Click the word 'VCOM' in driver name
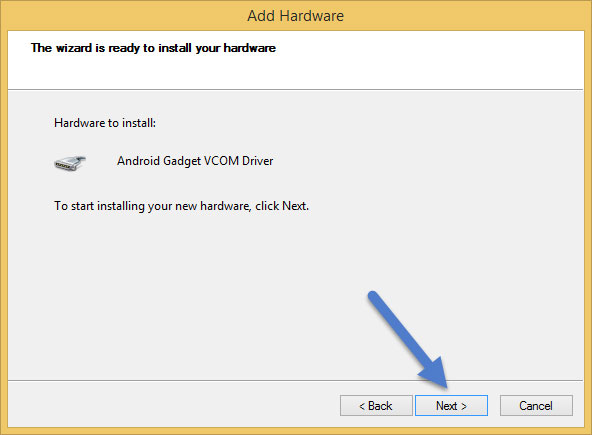Viewport: 592px width, 435px height. (221, 161)
